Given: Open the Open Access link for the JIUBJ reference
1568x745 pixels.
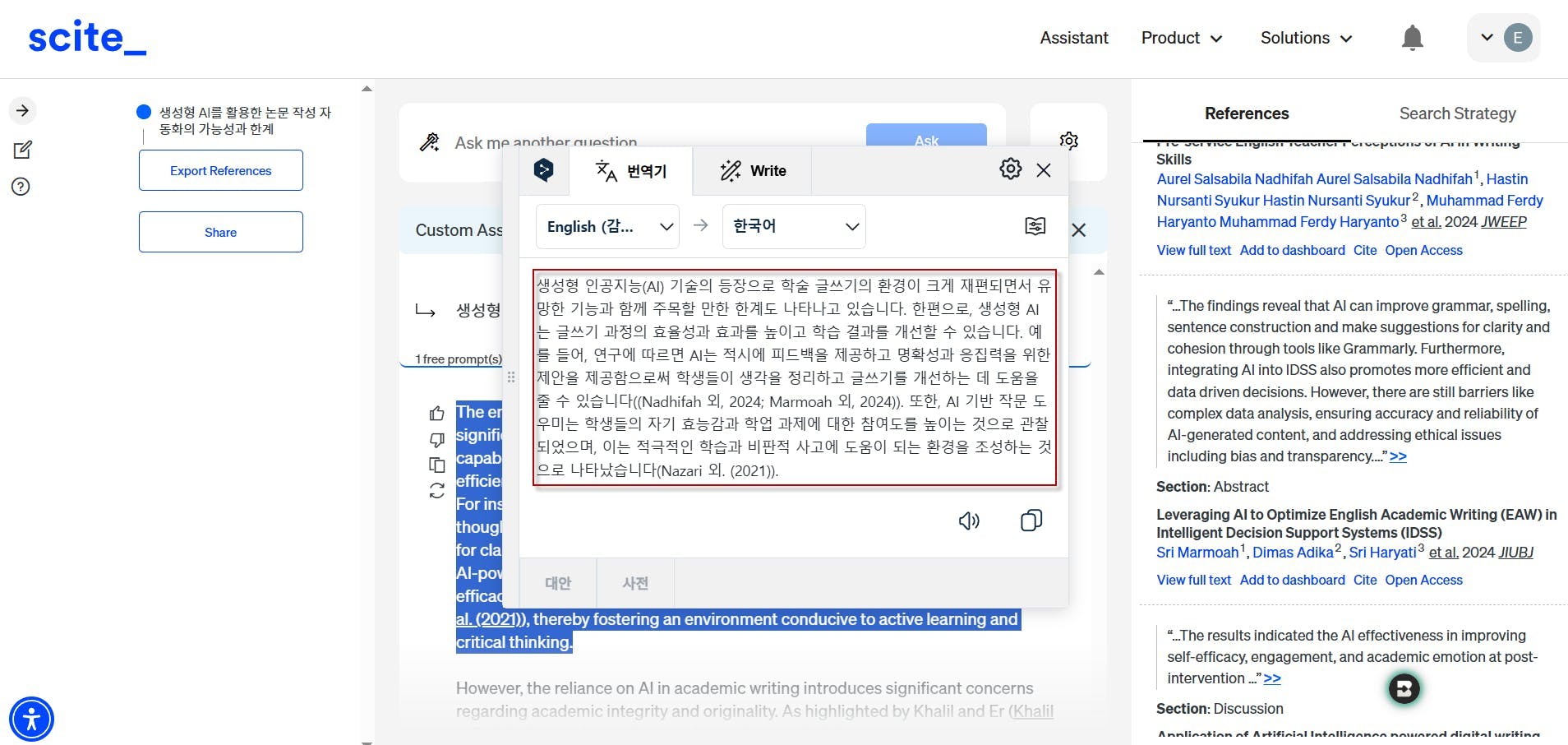Looking at the screenshot, I should 1424,580.
